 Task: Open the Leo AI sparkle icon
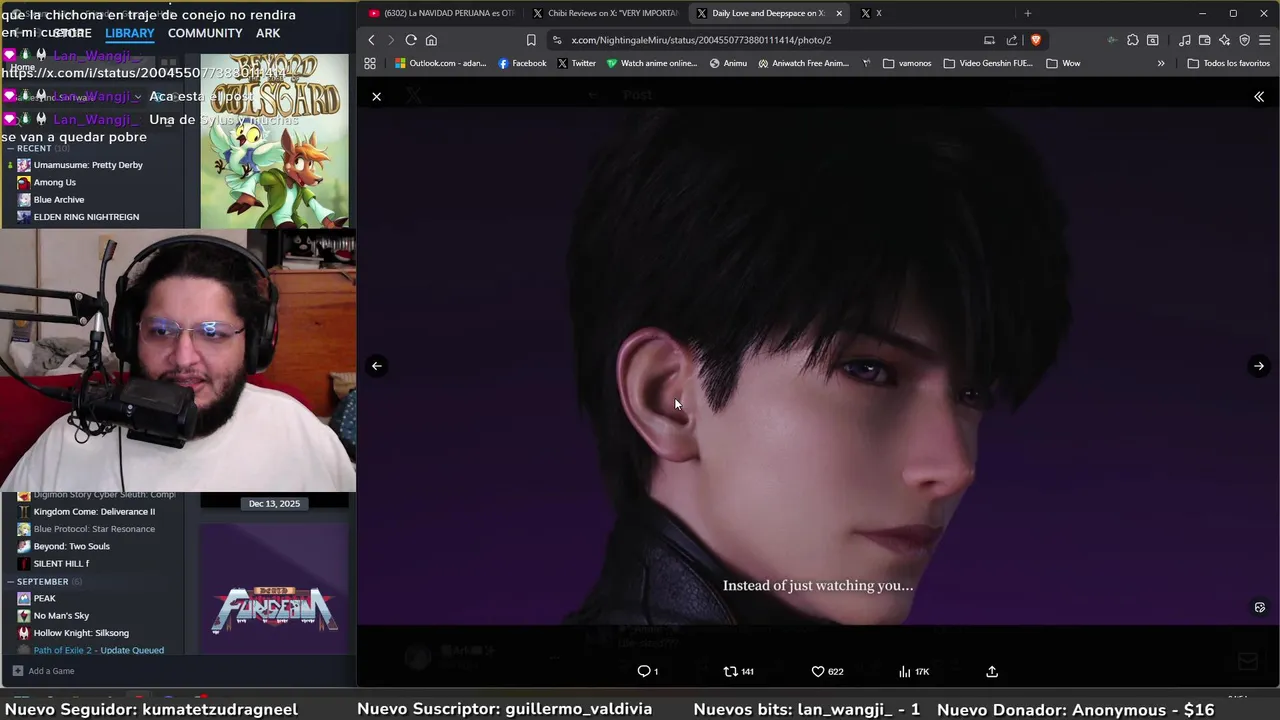coord(1225,40)
